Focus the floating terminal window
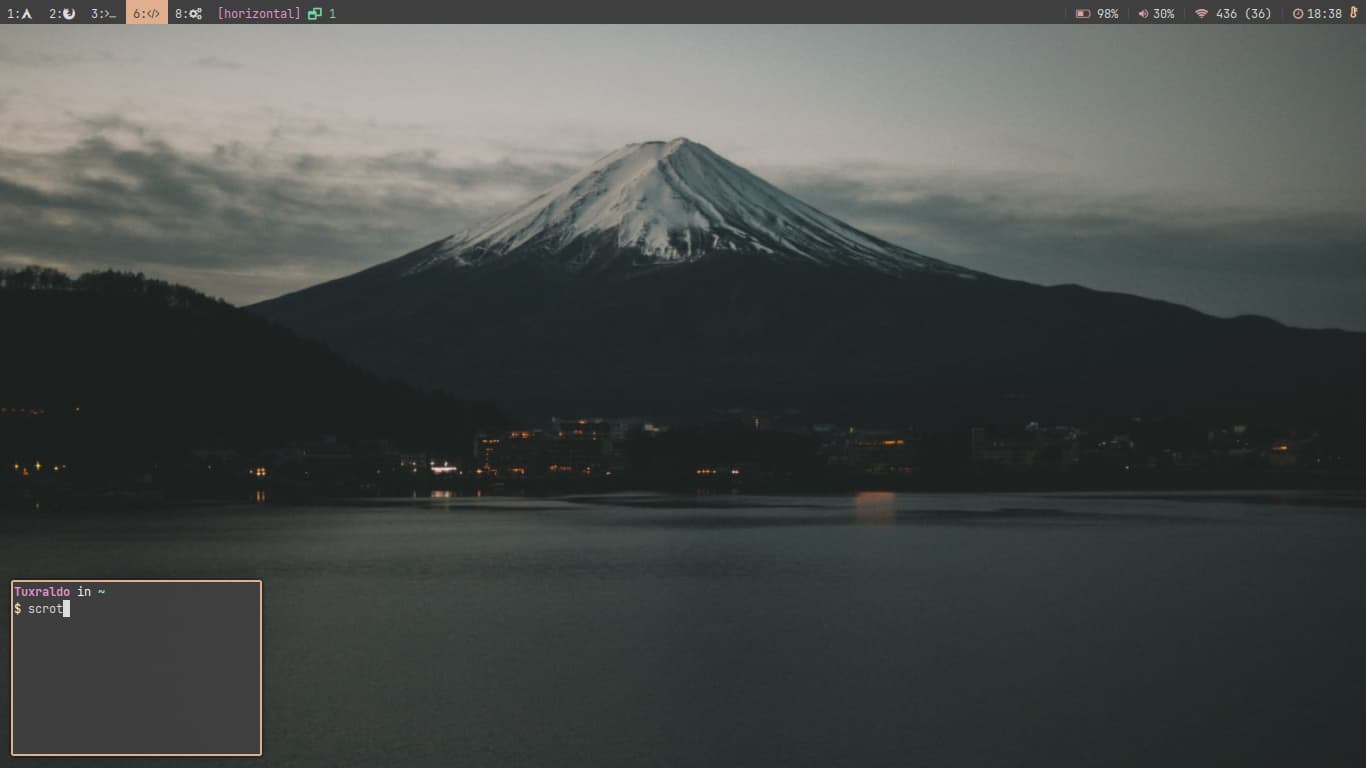Screen dimensions: 1366x768 136,668
